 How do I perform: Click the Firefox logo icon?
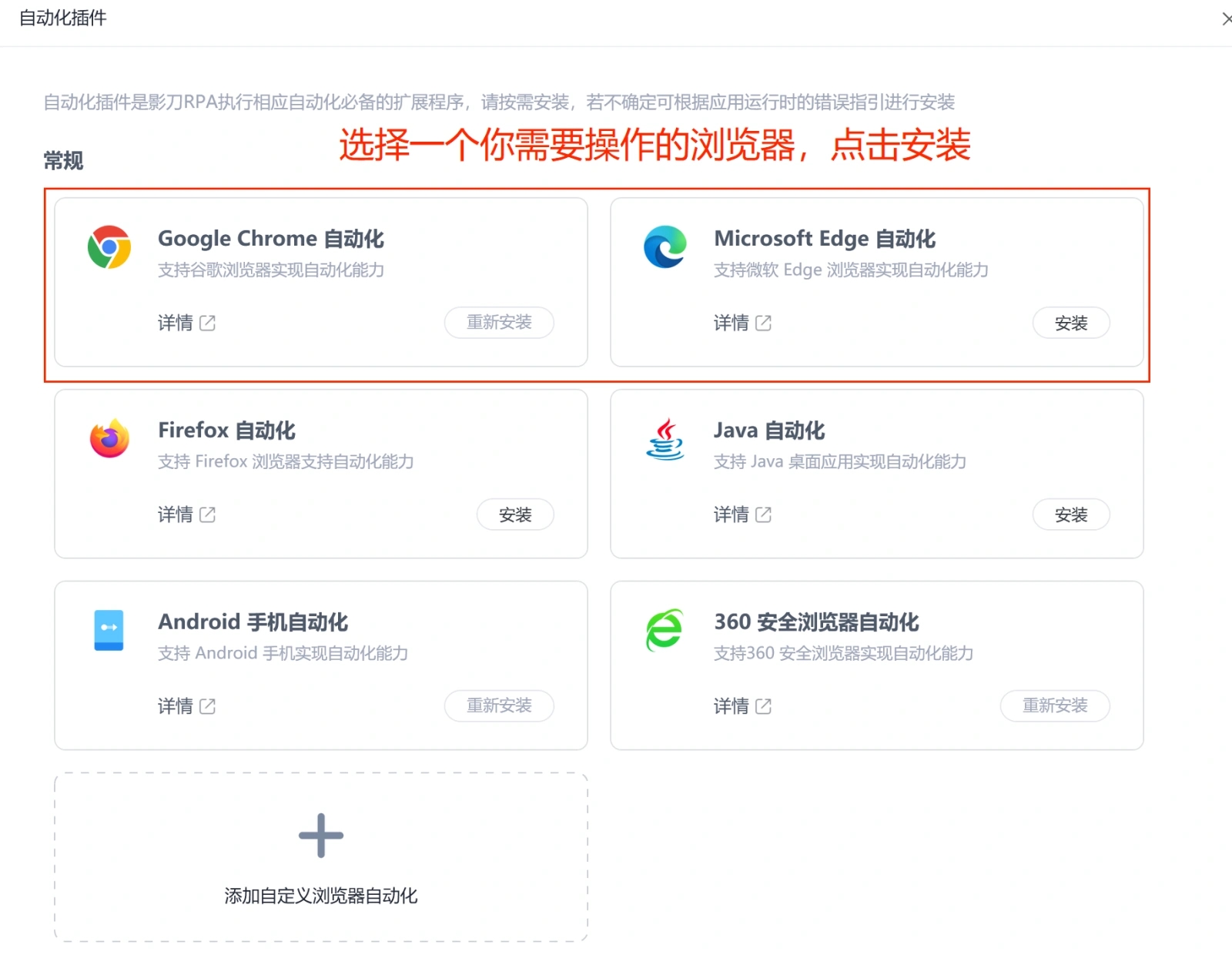click(x=109, y=438)
